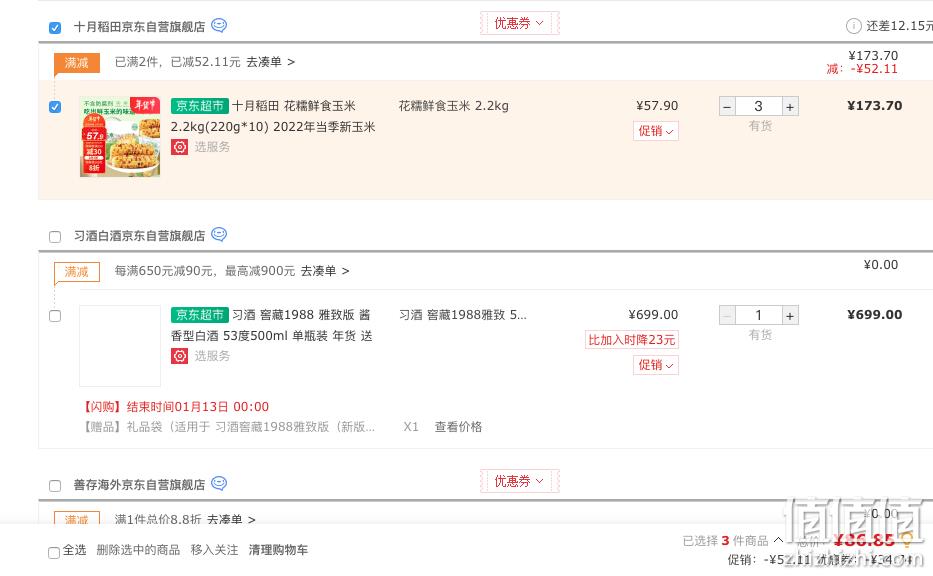This screenshot has height=576, width=933.
Task: Visit the 善存海外京东自营旗舰店 store page
Action: point(139,484)
